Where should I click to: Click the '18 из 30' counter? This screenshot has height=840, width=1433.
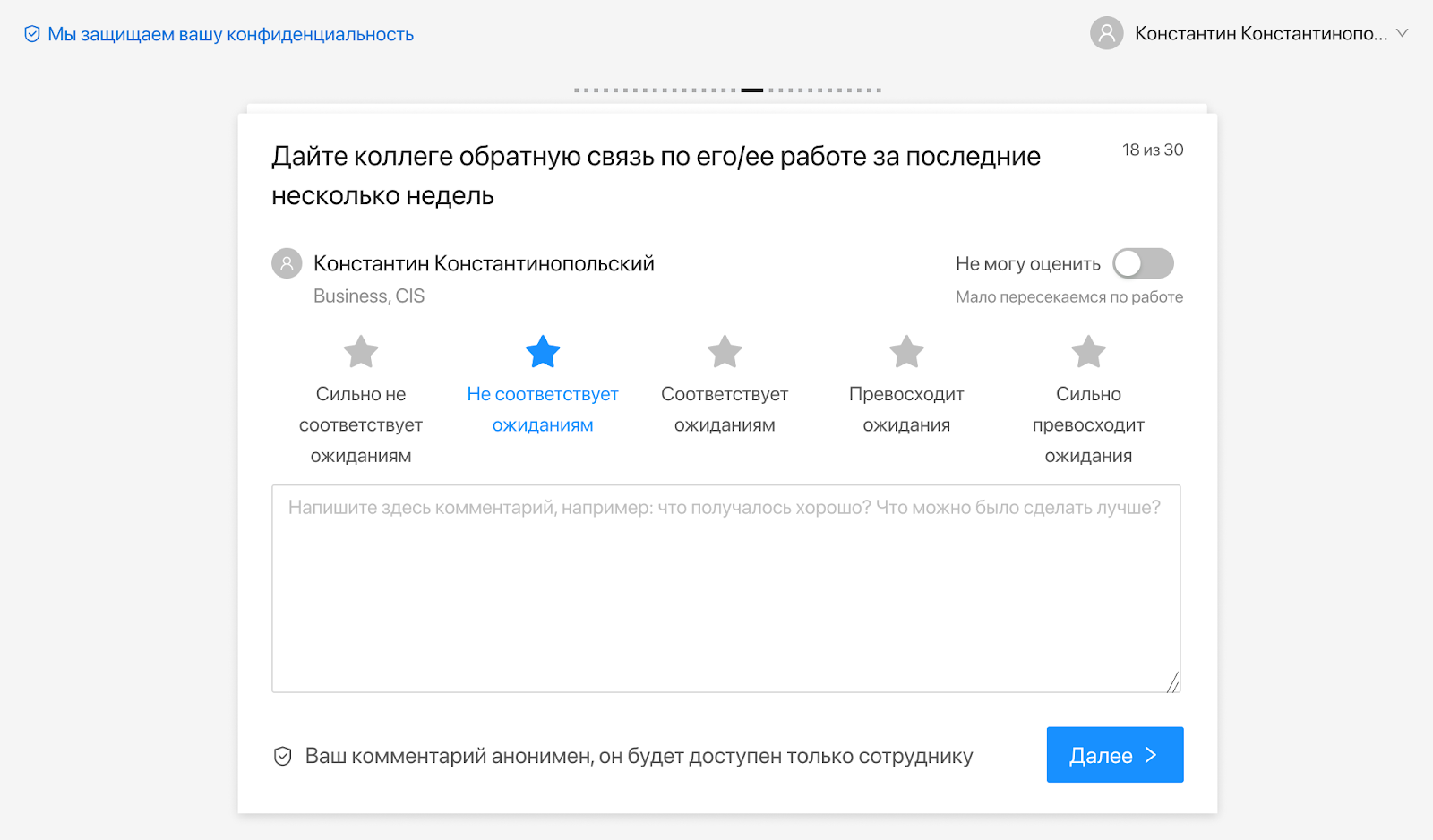1153,150
